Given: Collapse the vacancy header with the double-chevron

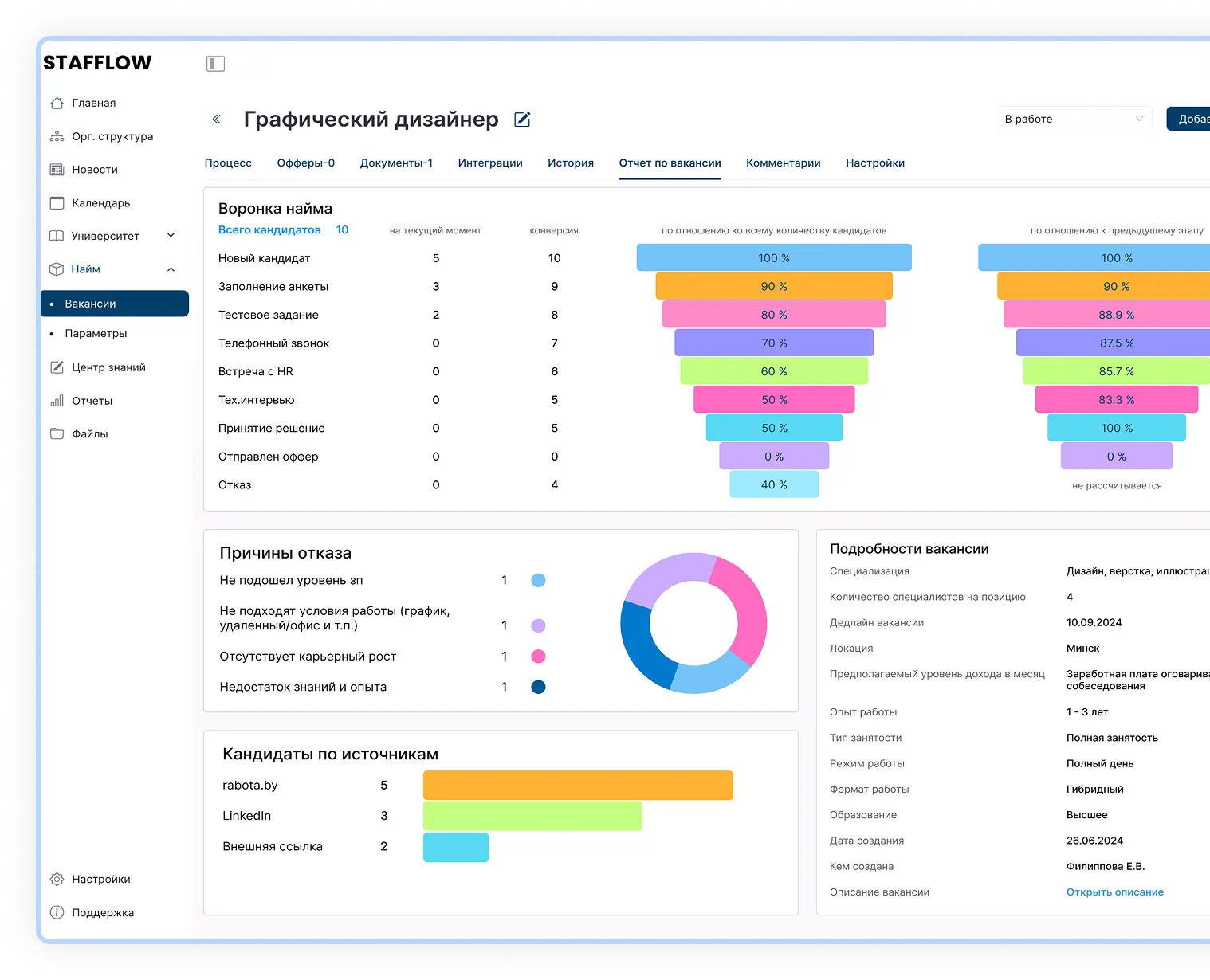Looking at the screenshot, I should pos(216,119).
